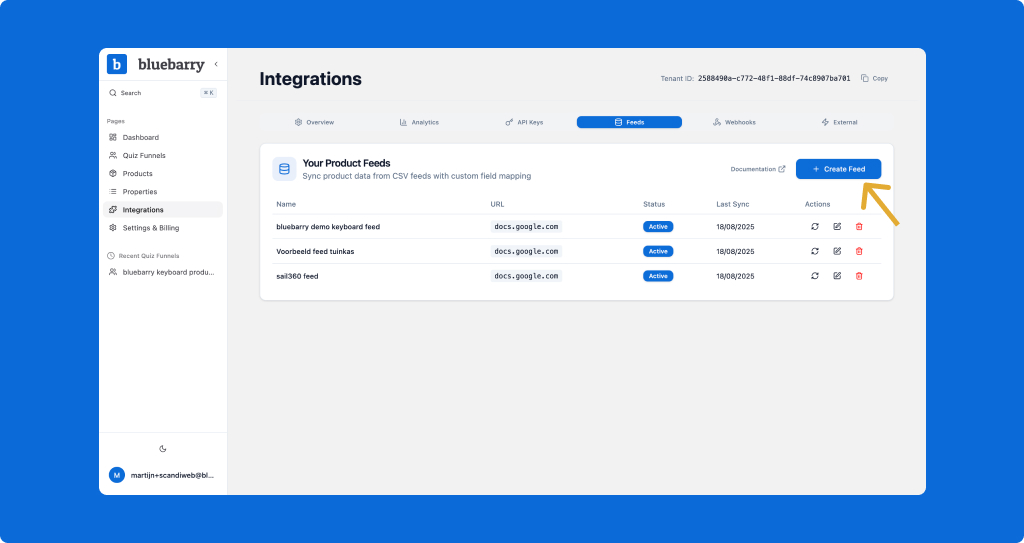Image resolution: width=1024 pixels, height=543 pixels.
Task: Sync the sail360 feed
Action: pyautogui.click(x=815, y=276)
